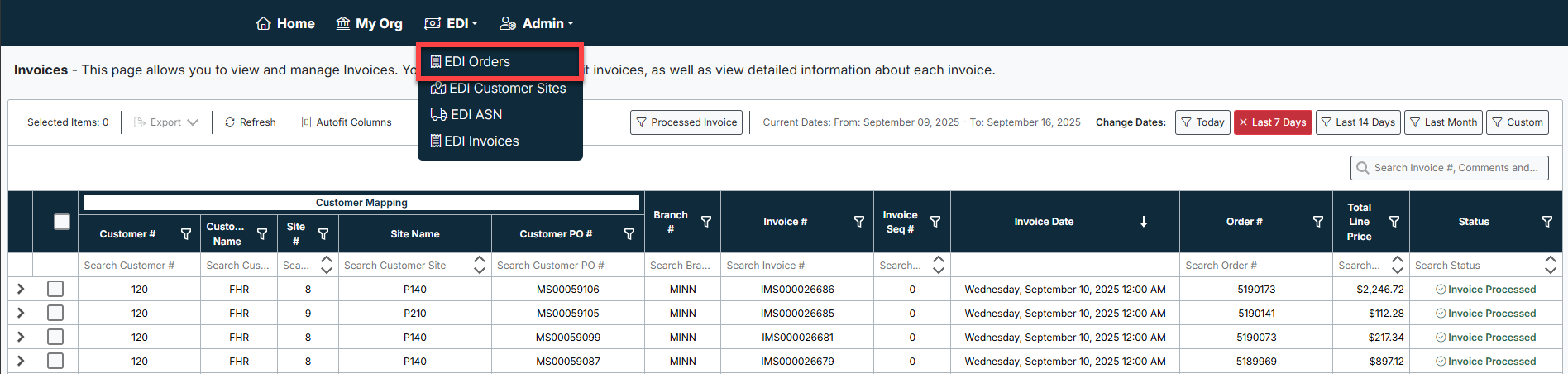Click the Invoice Date sort arrow
This screenshot has height=374, width=1568.
pos(1144,222)
